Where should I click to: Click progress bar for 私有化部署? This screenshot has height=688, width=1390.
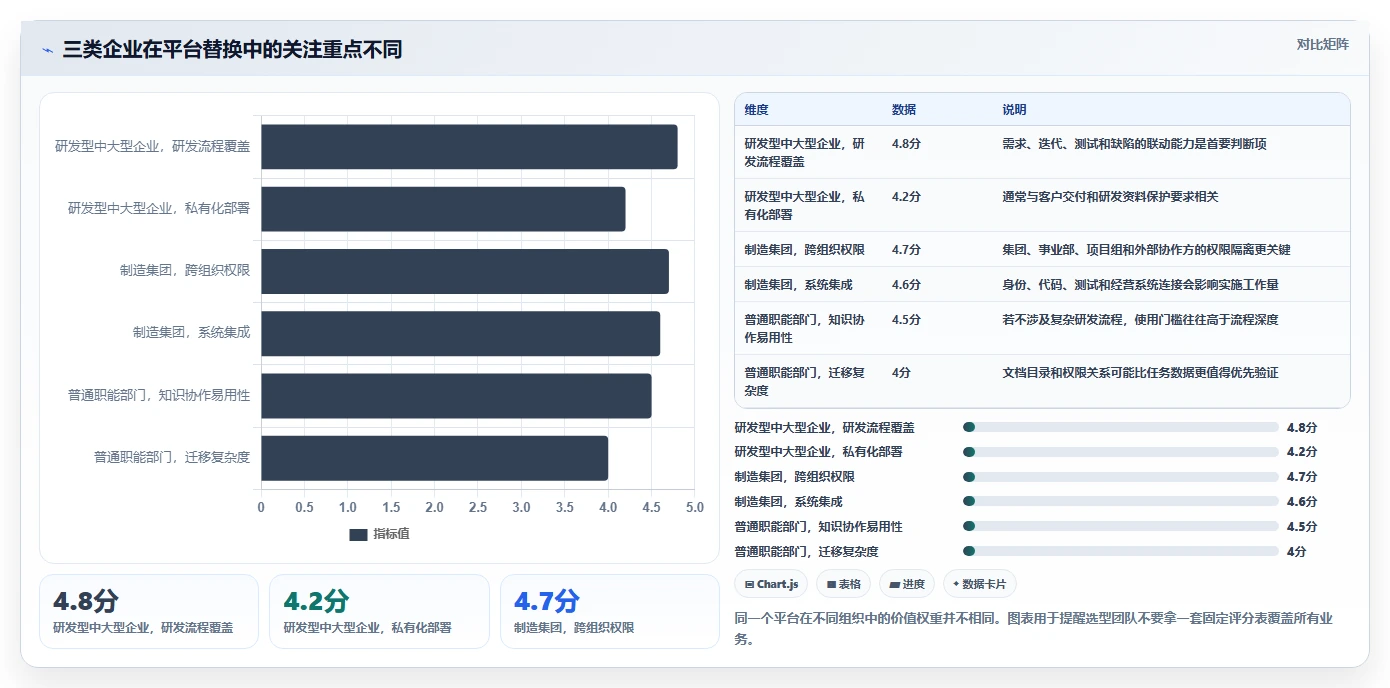click(x=1121, y=452)
